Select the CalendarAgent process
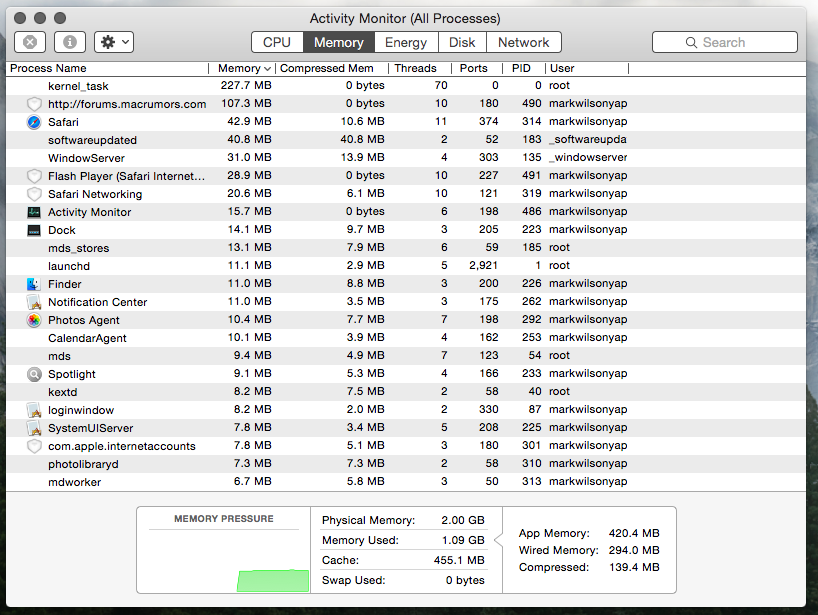818x615 pixels. pos(406,337)
